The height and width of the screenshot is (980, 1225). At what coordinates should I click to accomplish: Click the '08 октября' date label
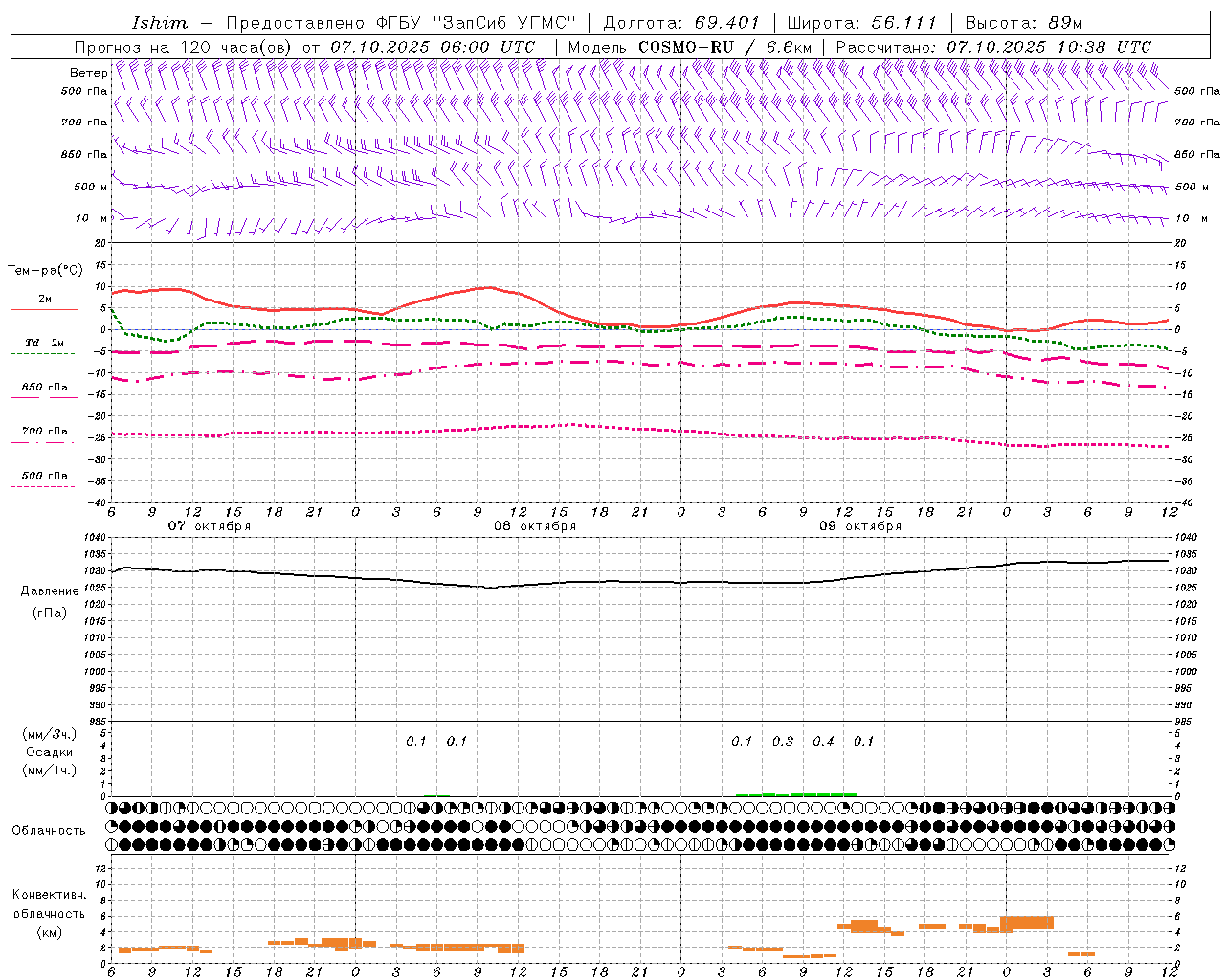[x=535, y=525]
